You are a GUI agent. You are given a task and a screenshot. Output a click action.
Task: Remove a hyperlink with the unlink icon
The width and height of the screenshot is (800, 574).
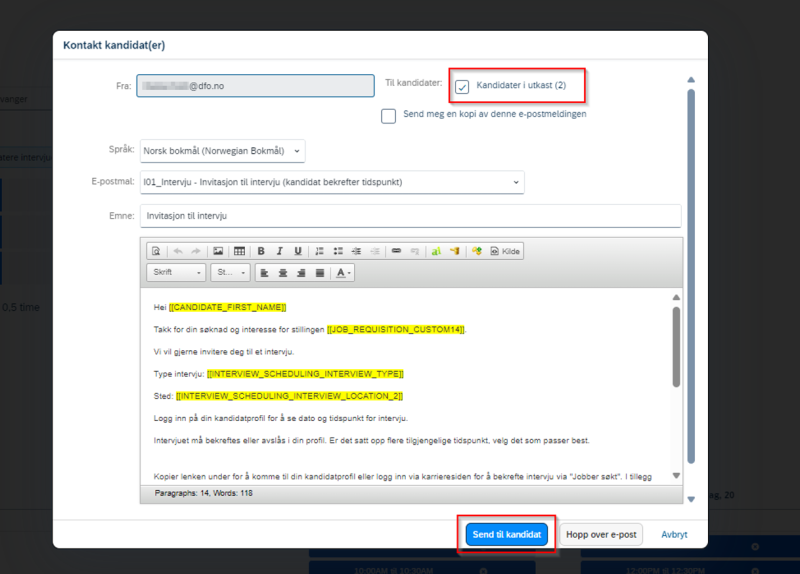415,251
